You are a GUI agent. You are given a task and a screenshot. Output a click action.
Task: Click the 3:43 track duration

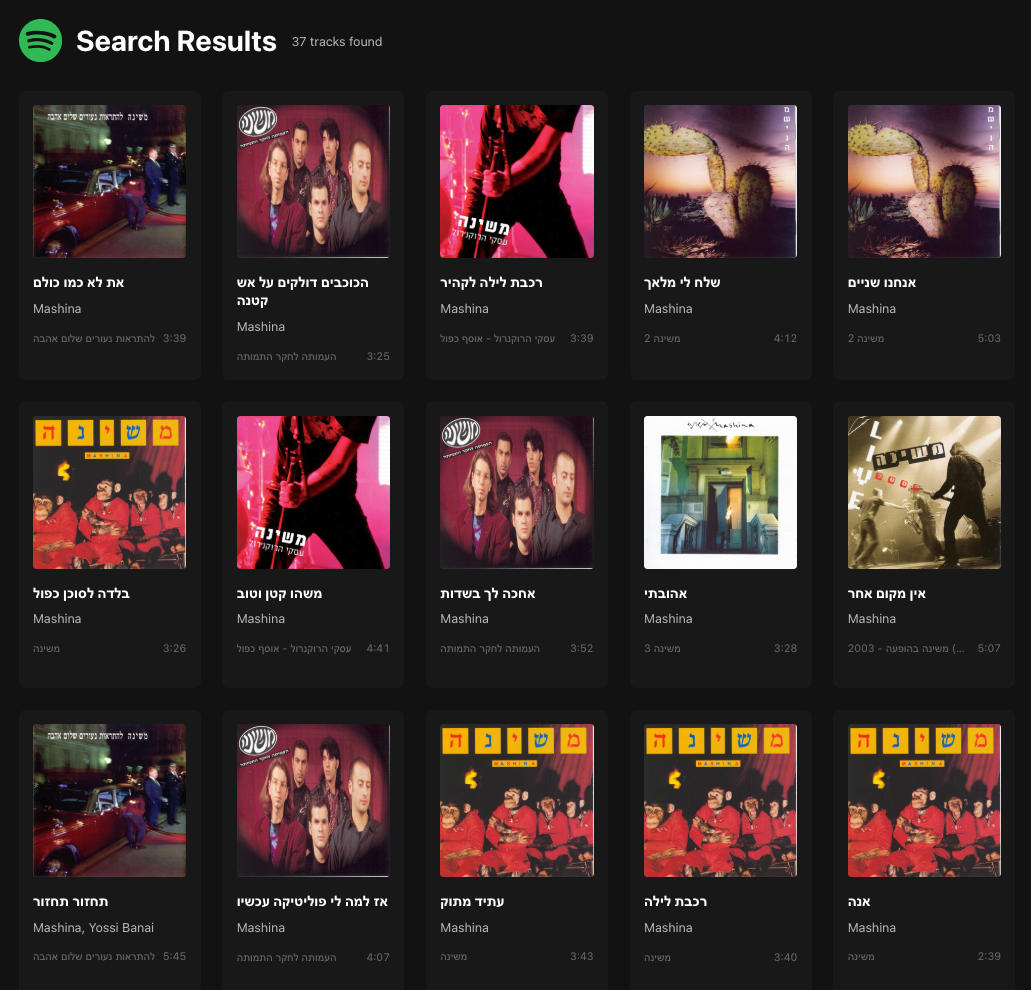click(x=581, y=956)
